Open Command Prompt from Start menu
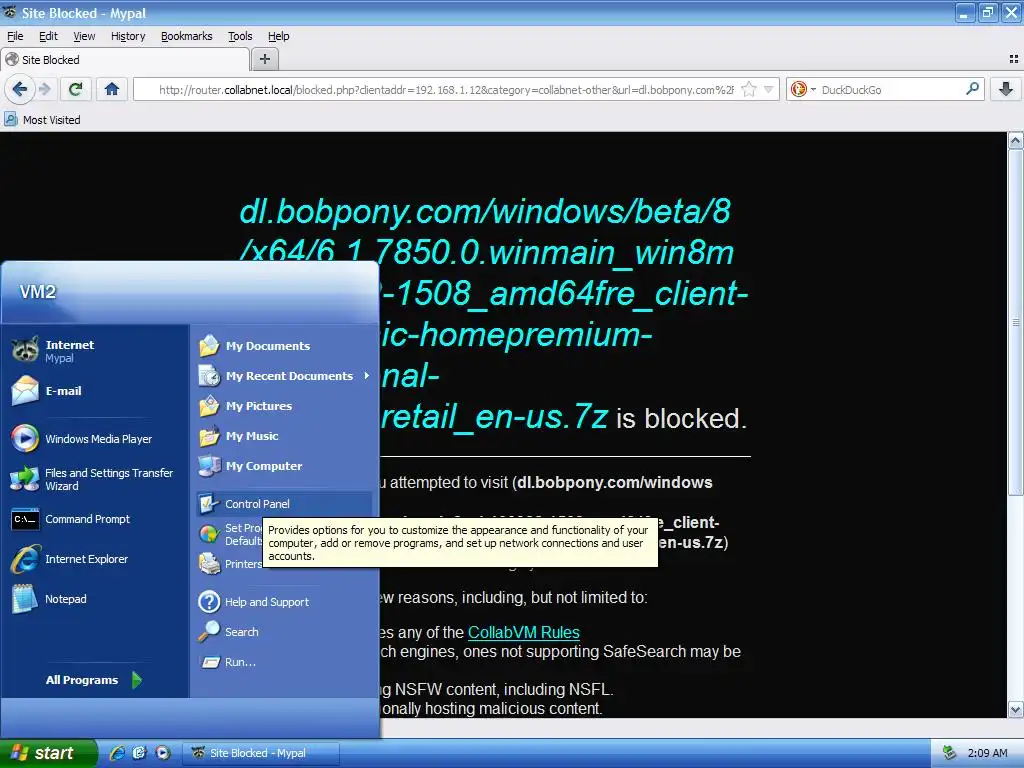Viewport: 1024px width, 768px height. pos(95,519)
